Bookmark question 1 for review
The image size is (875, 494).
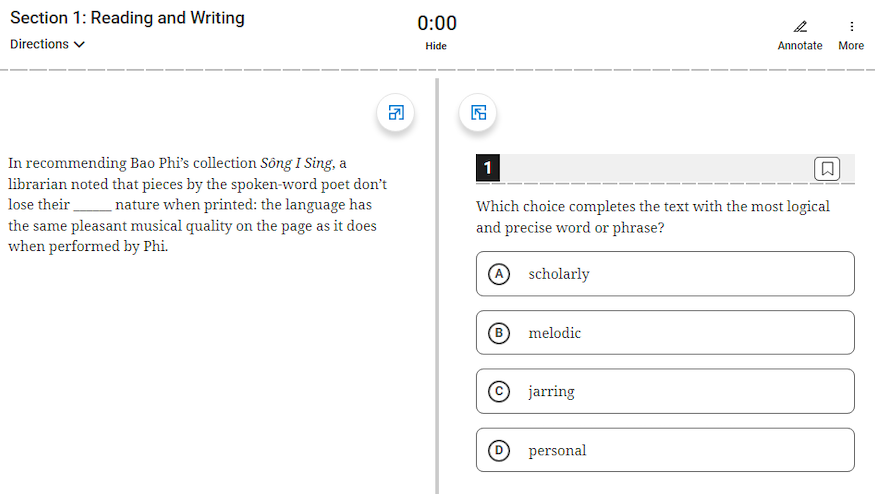point(827,168)
